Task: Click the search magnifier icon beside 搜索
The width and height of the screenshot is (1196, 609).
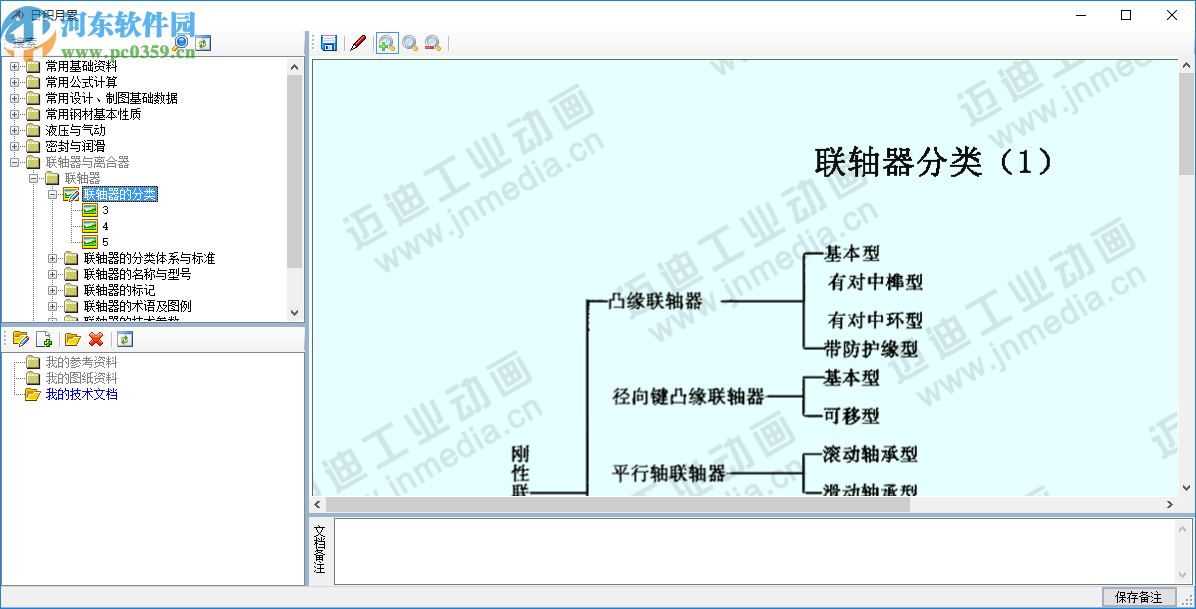Action: click(x=182, y=41)
